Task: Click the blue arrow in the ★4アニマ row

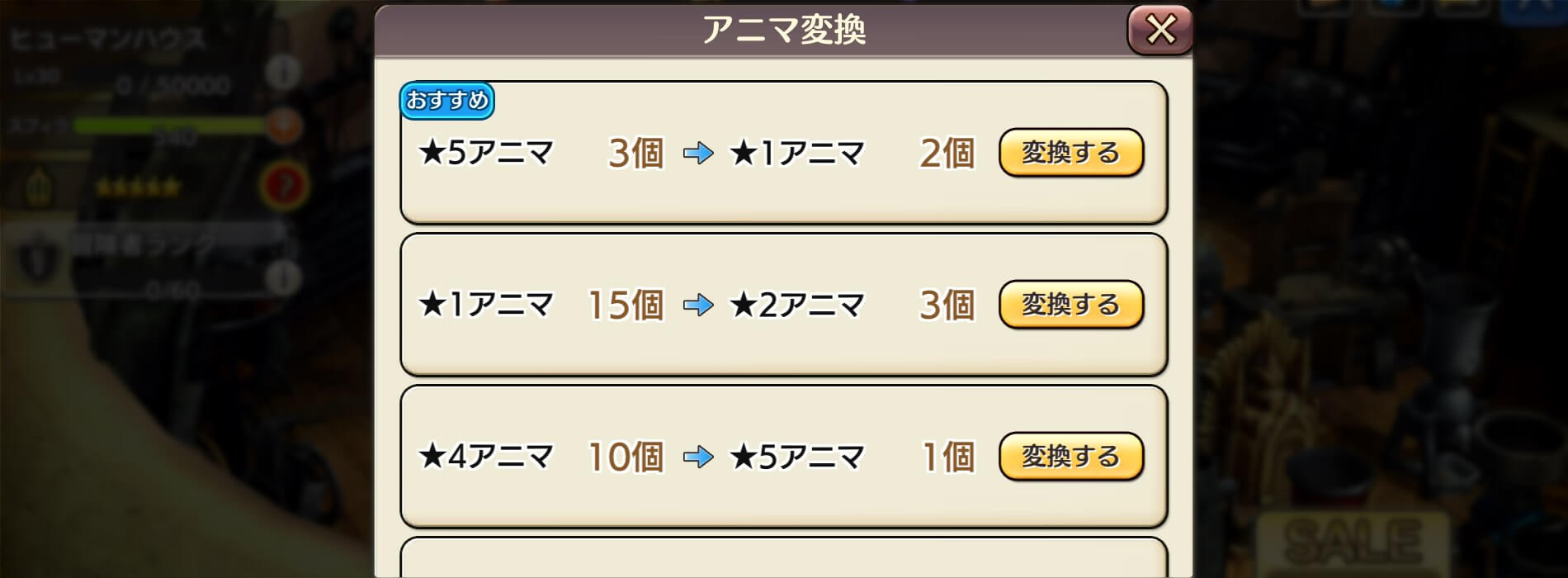Action: coord(698,457)
